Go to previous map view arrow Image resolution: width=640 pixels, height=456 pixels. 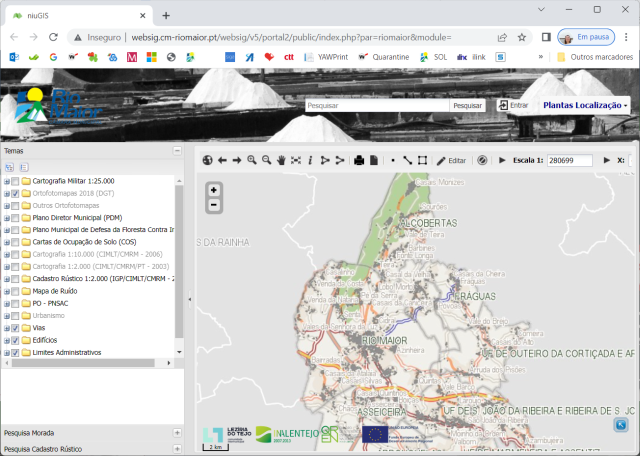pos(223,160)
